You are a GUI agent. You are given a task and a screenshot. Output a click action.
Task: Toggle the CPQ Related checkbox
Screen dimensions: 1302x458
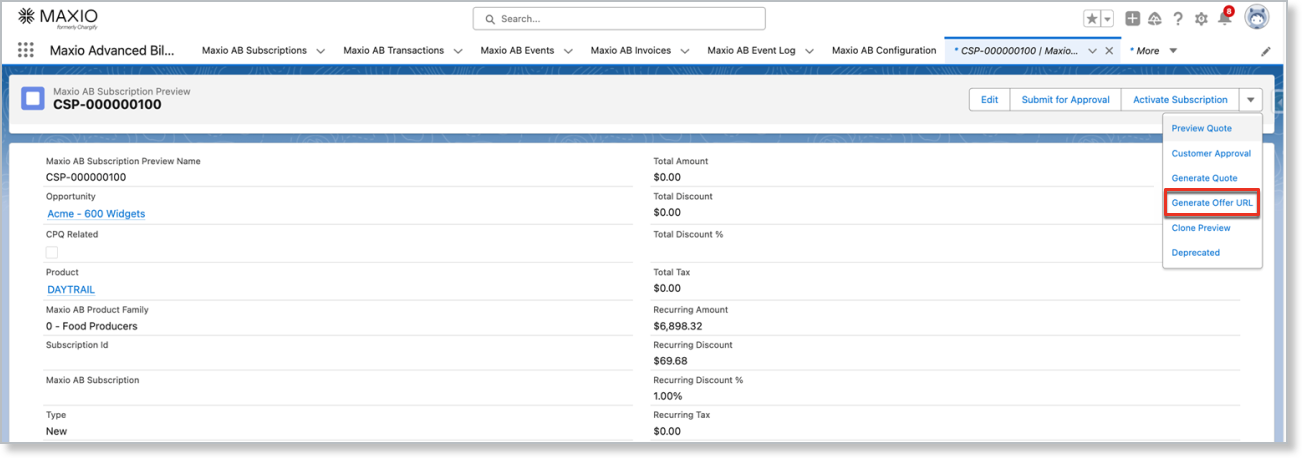tap(52, 252)
